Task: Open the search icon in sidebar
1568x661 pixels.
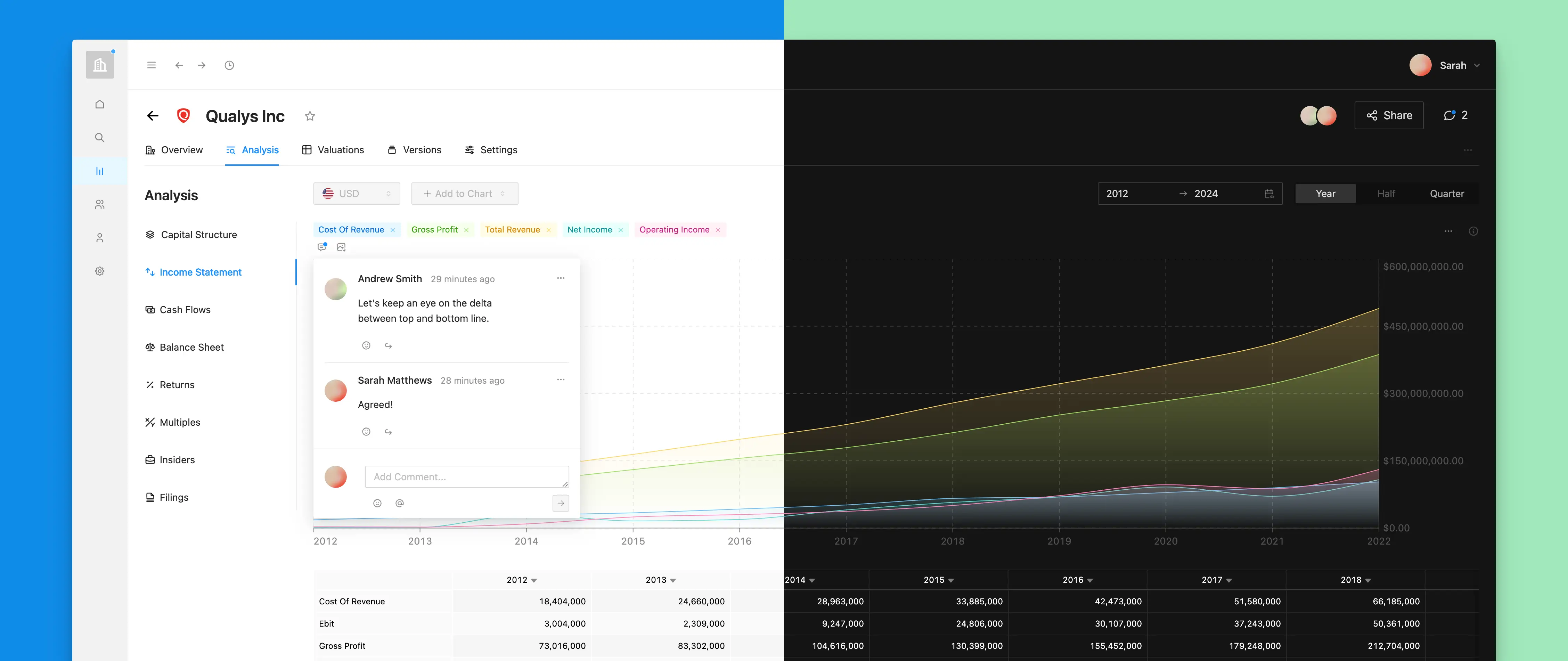Action: click(100, 138)
